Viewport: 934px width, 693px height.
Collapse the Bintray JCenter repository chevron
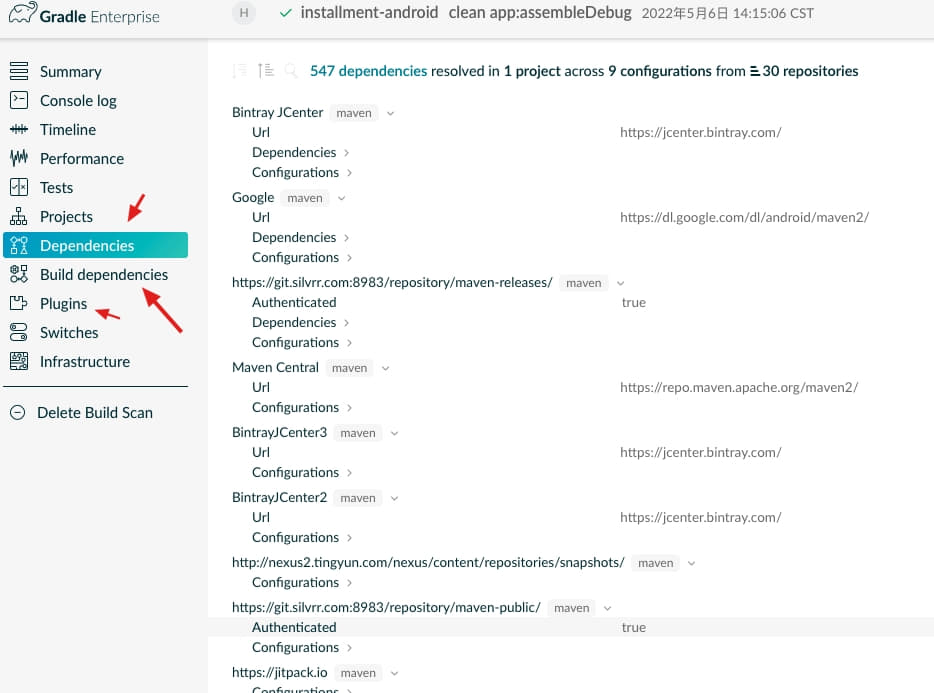[x=391, y=113]
